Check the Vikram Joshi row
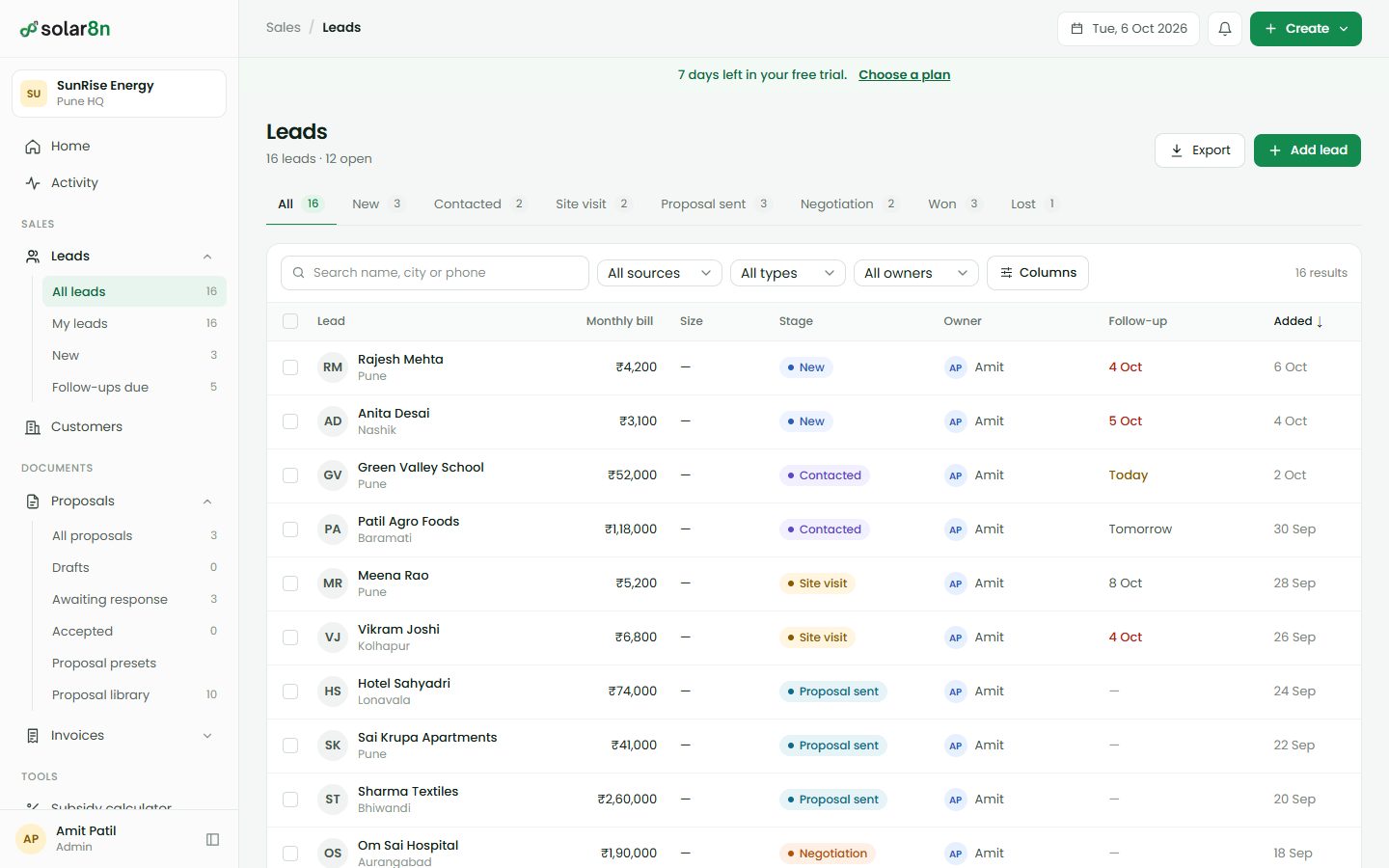The height and width of the screenshot is (868, 1389). pyautogui.click(x=290, y=637)
